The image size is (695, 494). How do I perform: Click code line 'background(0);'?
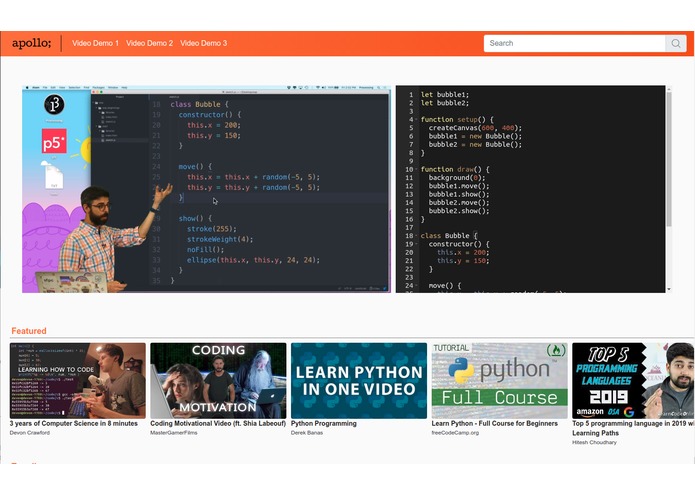click(x=457, y=178)
